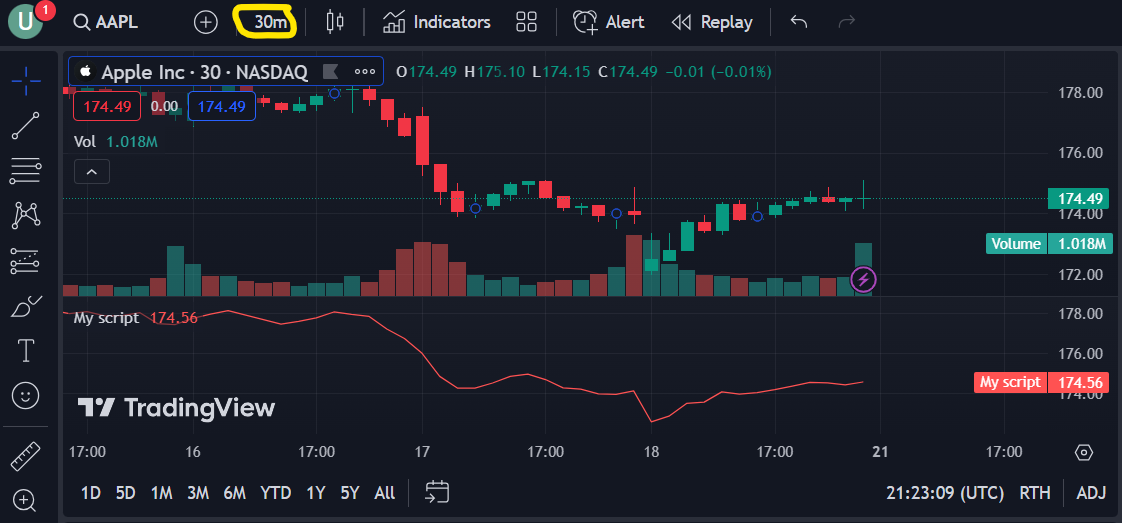
Task: Set date range to 5D
Action: tap(125, 493)
